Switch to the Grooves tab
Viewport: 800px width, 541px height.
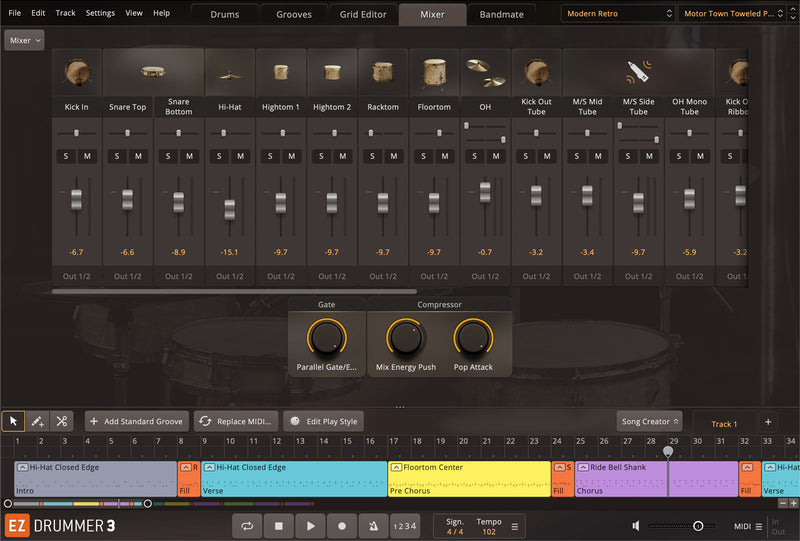tap(293, 14)
